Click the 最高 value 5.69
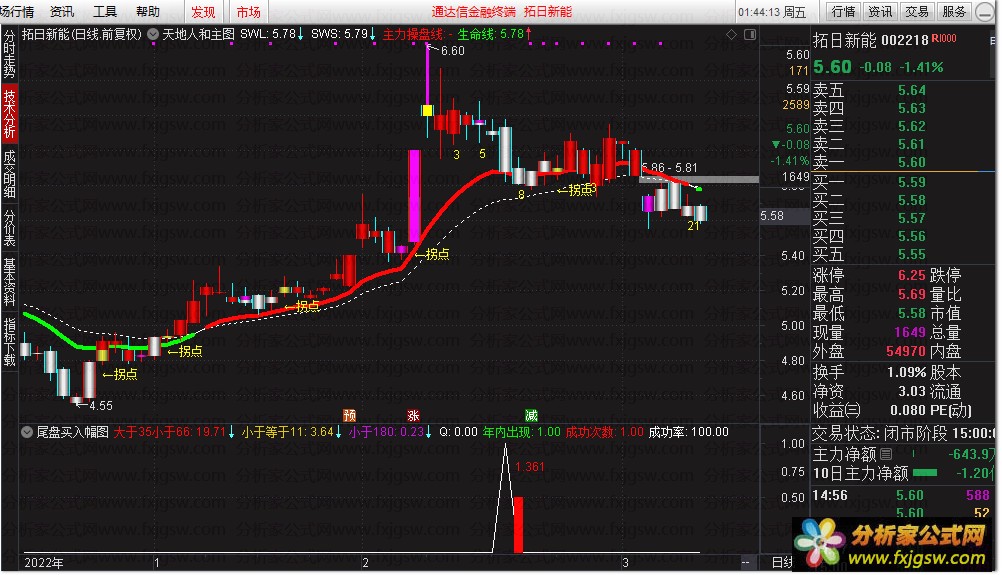This screenshot has width=1002, height=575. [911, 295]
